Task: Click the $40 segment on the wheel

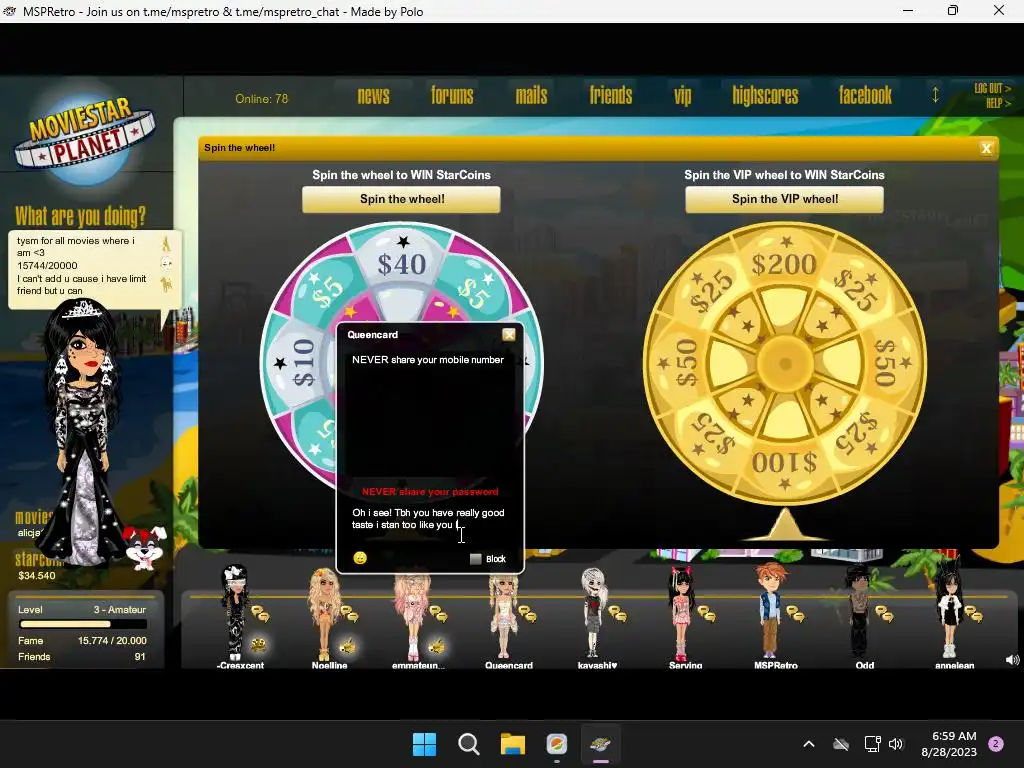Action: (402, 264)
